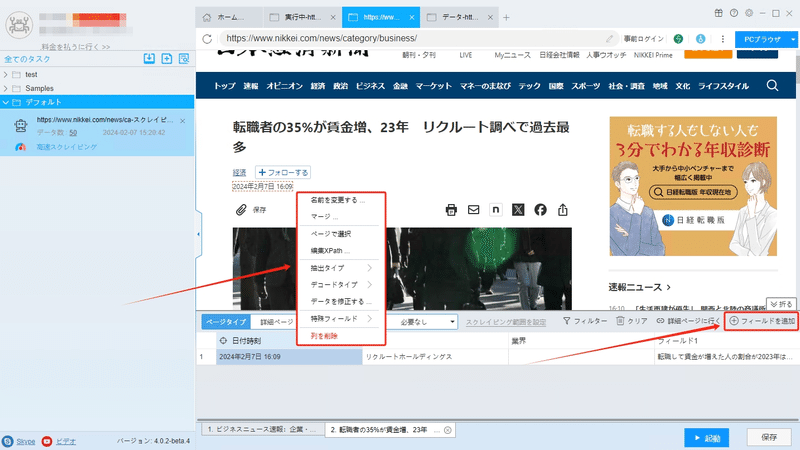Viewport: 800px width, 450px height.
Task: Click +フォローする button in article
Action: point(283,172)
